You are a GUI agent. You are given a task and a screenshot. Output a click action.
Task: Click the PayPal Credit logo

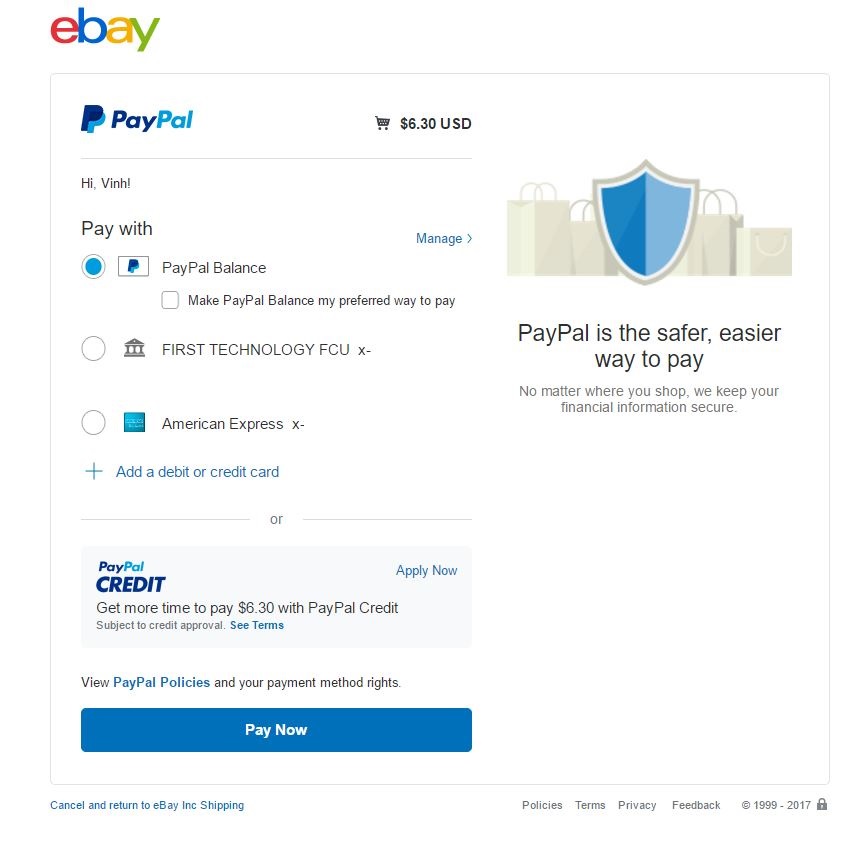pyautogui.click(x=131, y=577)
